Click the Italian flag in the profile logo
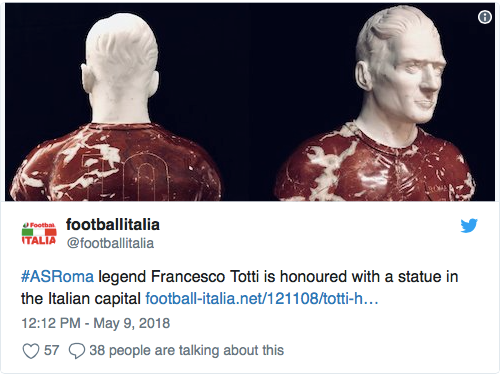This screenshot has height=374, width=502. pos(39,232)
